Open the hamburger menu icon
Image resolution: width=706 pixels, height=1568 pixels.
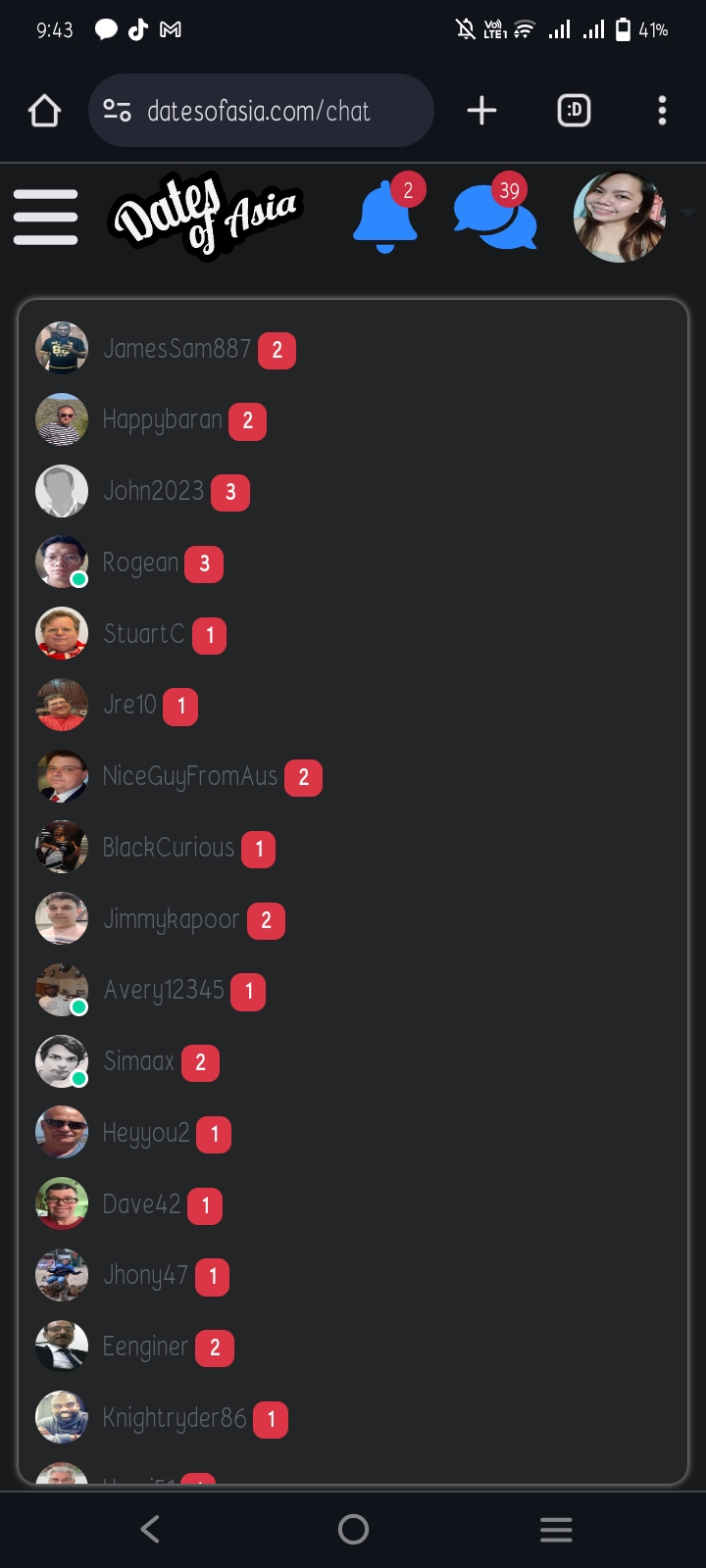coord(45,218)
